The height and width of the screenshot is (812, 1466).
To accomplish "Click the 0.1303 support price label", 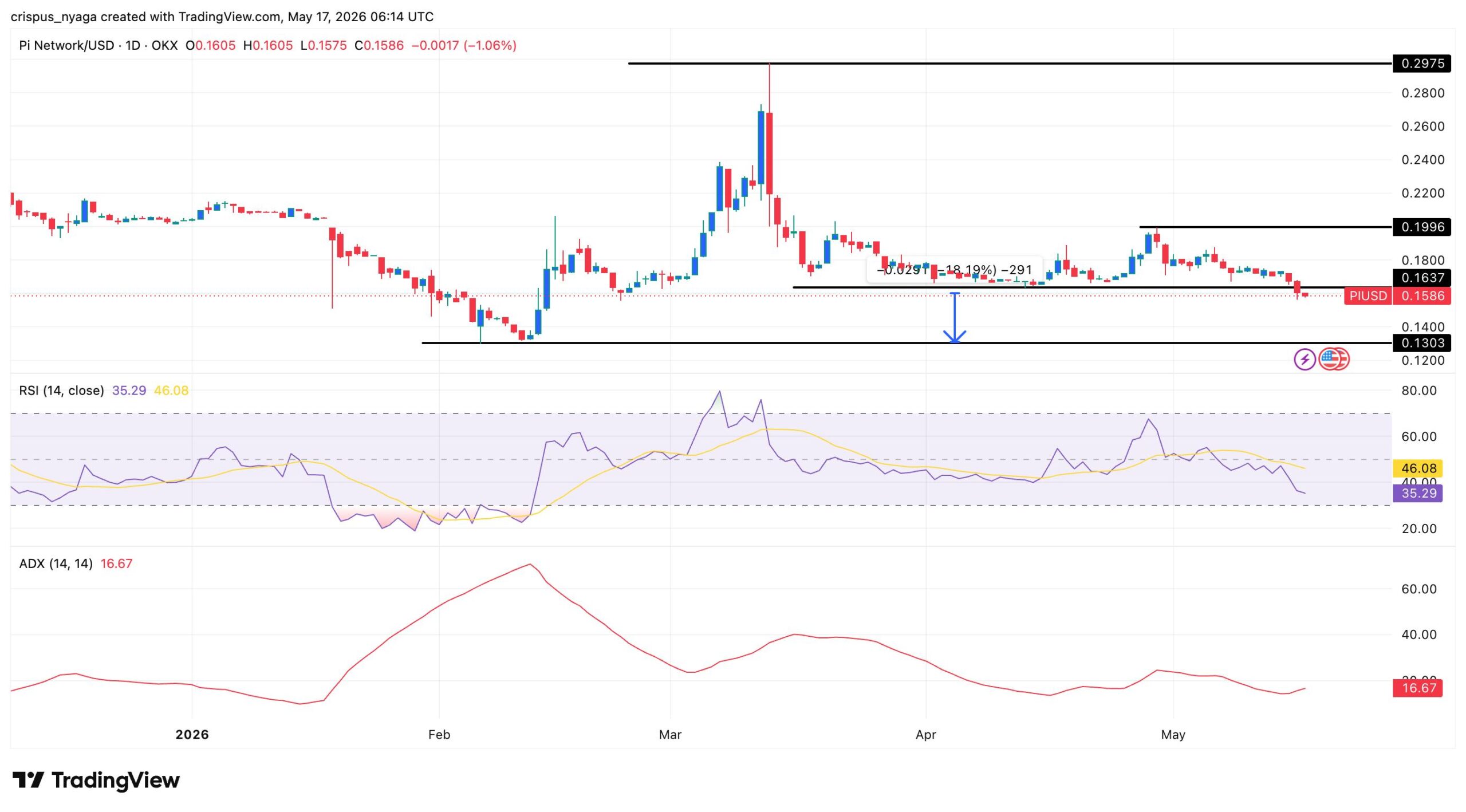I will pos(1422,343).
